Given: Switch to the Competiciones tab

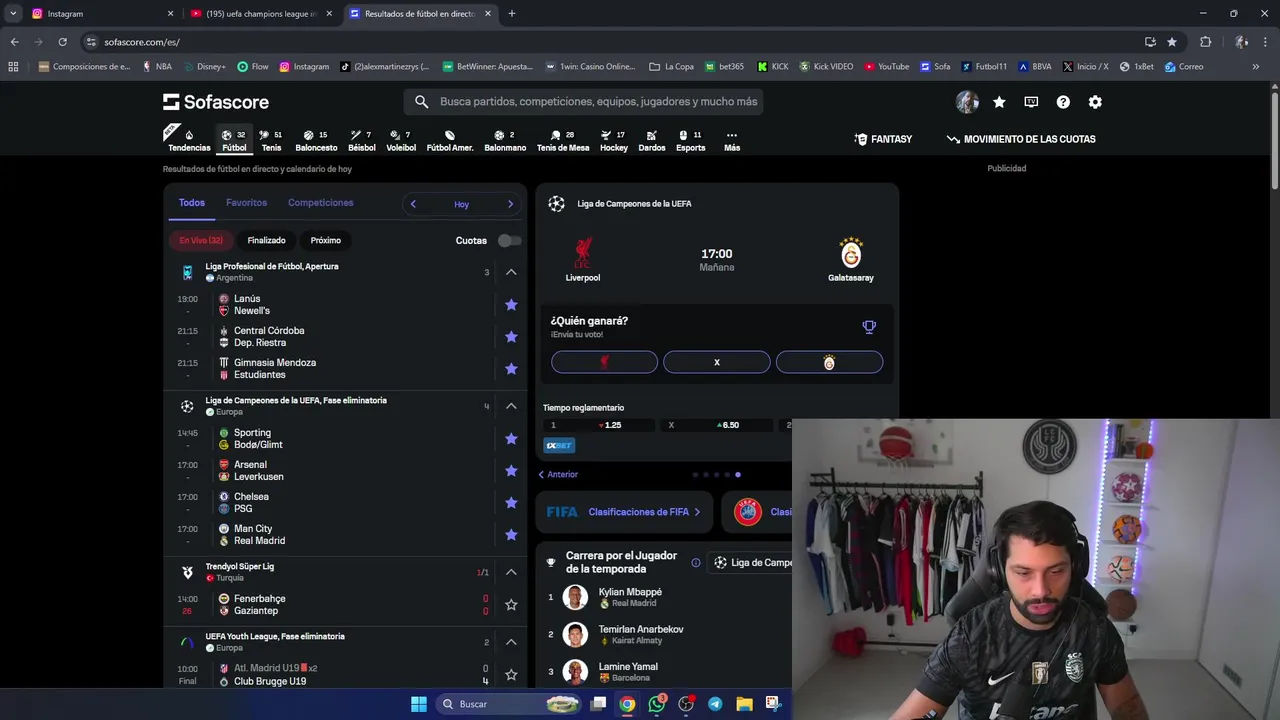Looking at the screenshot, I should pos(320,203).
